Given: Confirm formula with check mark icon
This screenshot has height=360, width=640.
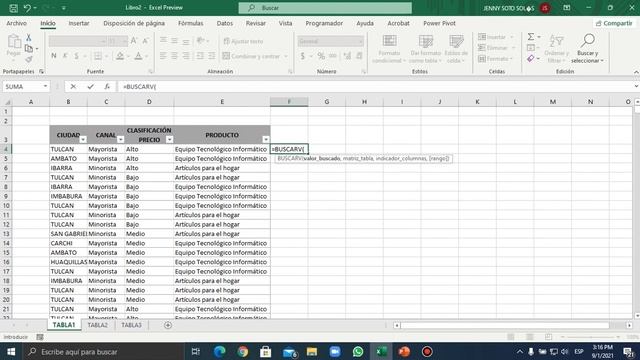Looking at the screenshot, I should [90, 87].
